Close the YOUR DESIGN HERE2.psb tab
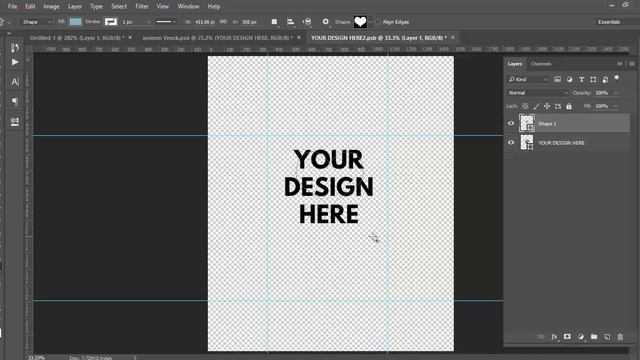Screen dimensions: 640x360 point(453,38)
